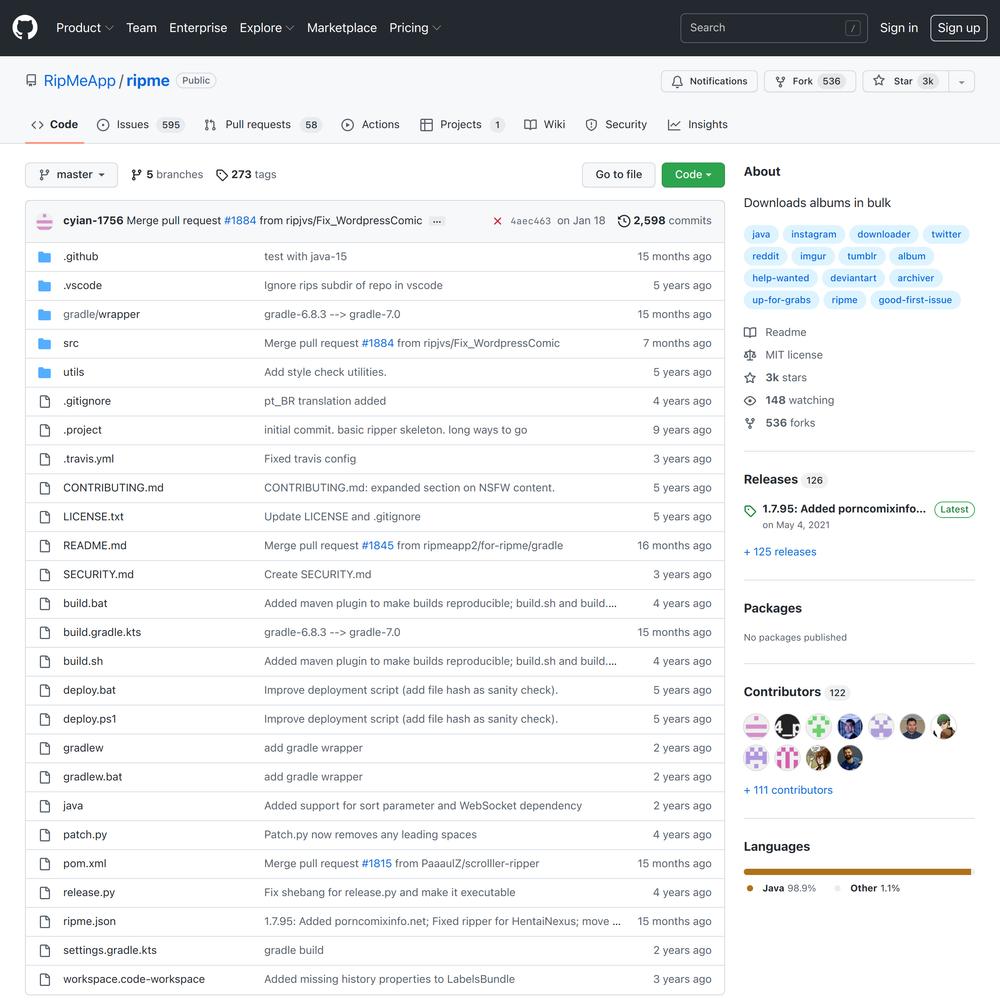Viewport: 1000px width, 1000px height.
Task: Click the Go to file button
Action: pos(619,175)
